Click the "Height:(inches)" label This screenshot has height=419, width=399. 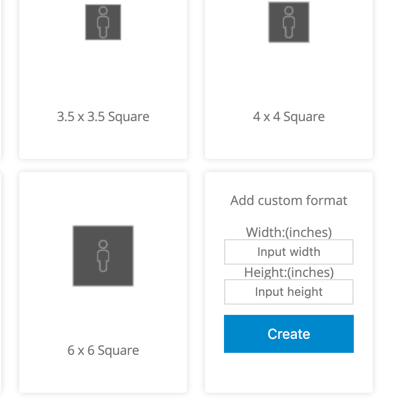[289, 272]
